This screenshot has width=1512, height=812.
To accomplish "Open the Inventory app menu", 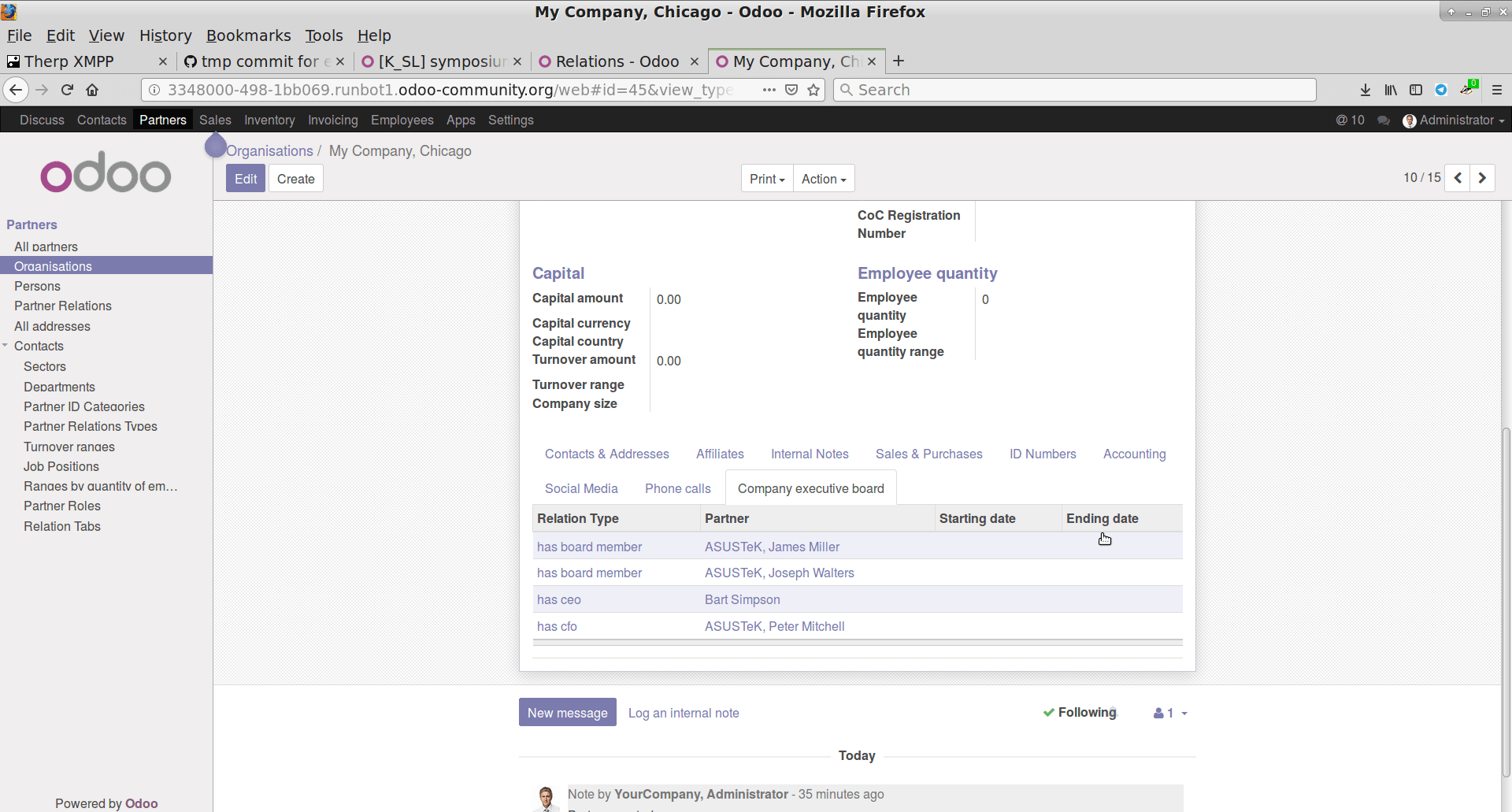I will tap(269, 120).
